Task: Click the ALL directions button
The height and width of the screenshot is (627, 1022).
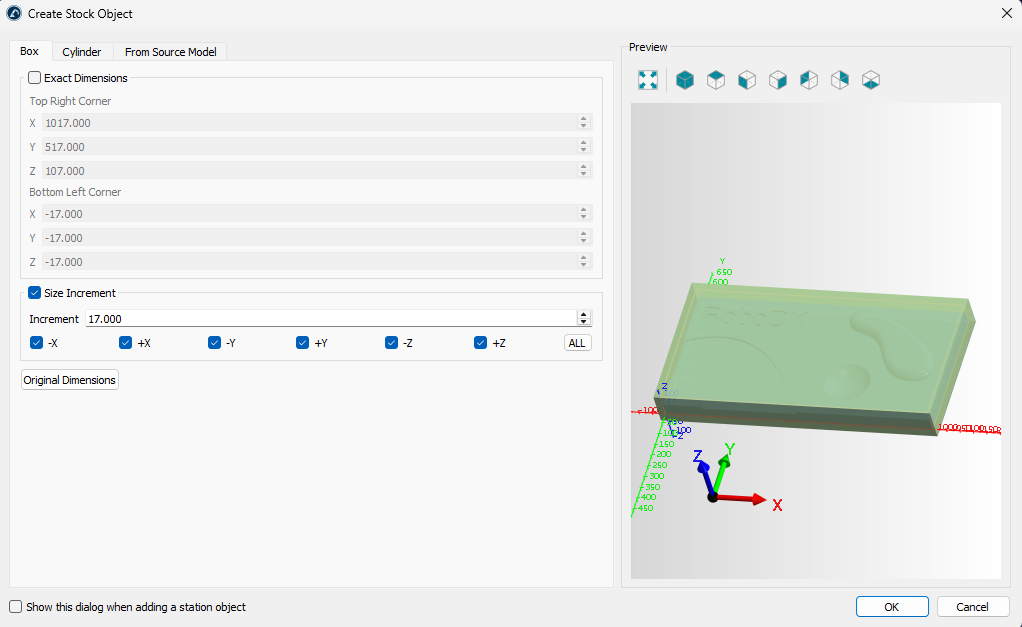Action: (577, 343)
